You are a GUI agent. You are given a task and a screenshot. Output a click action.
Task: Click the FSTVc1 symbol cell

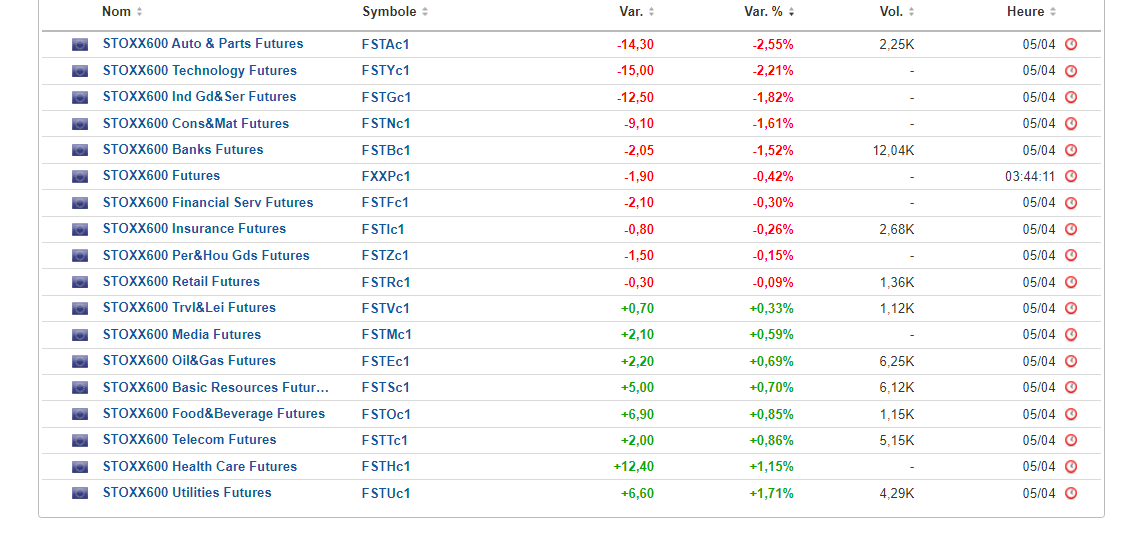tap(386, 308)
